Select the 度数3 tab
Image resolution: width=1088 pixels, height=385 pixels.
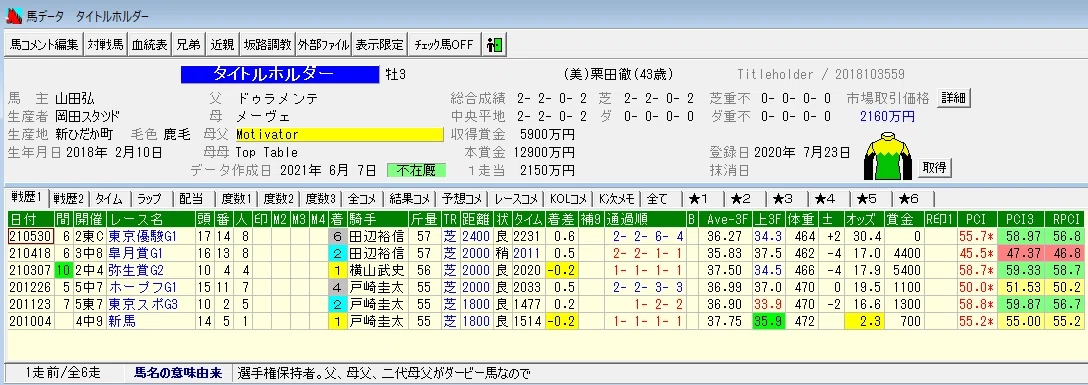point(321,198)
